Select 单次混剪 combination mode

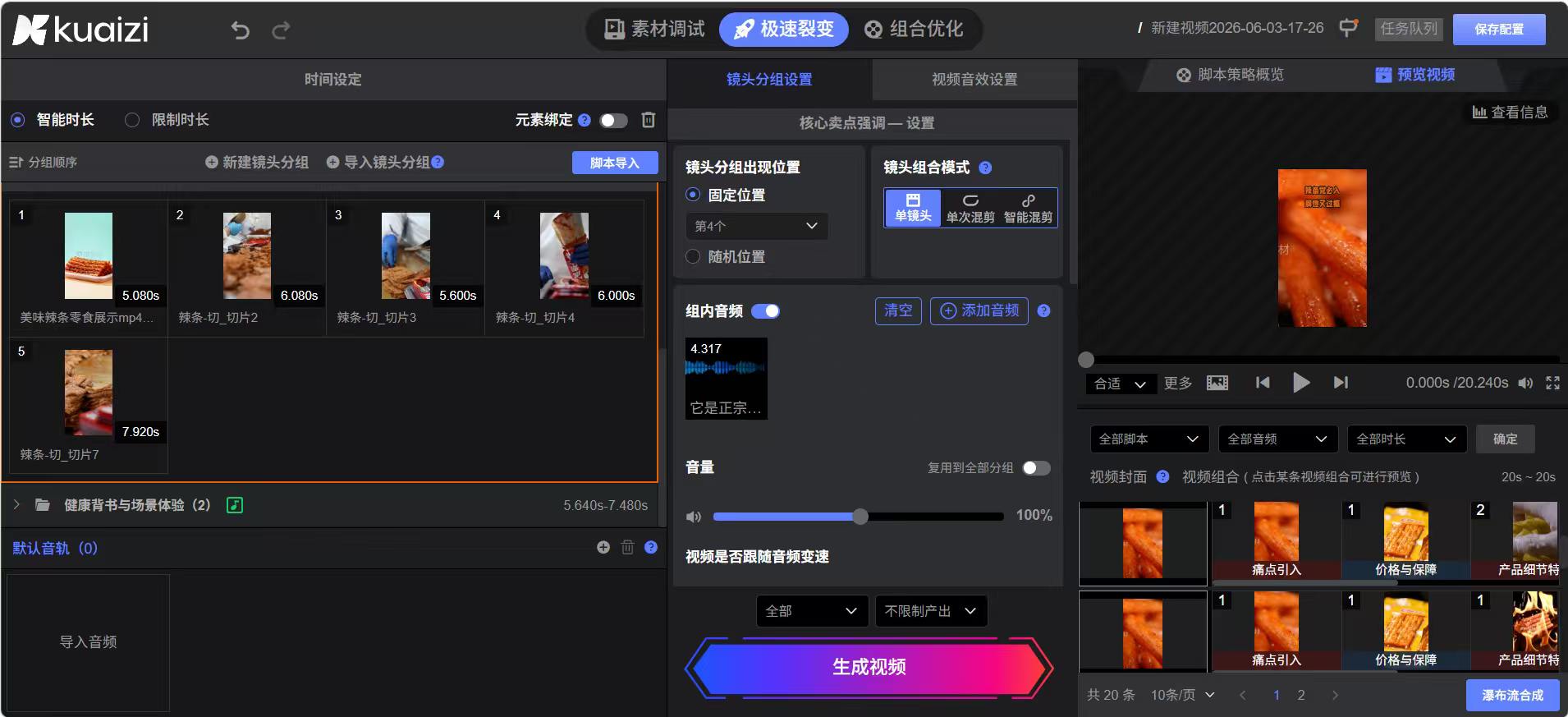pyautogui.click(x=970, y=208)
